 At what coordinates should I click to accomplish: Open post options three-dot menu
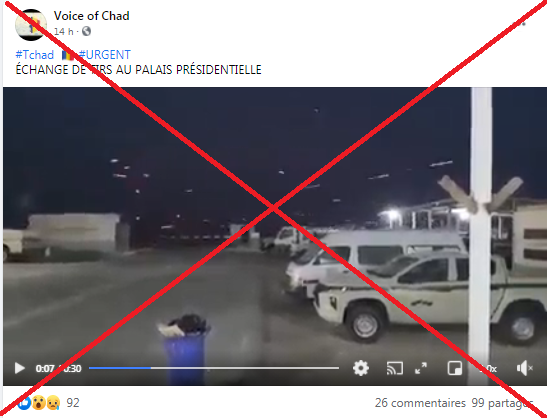[x=520, y=24]
